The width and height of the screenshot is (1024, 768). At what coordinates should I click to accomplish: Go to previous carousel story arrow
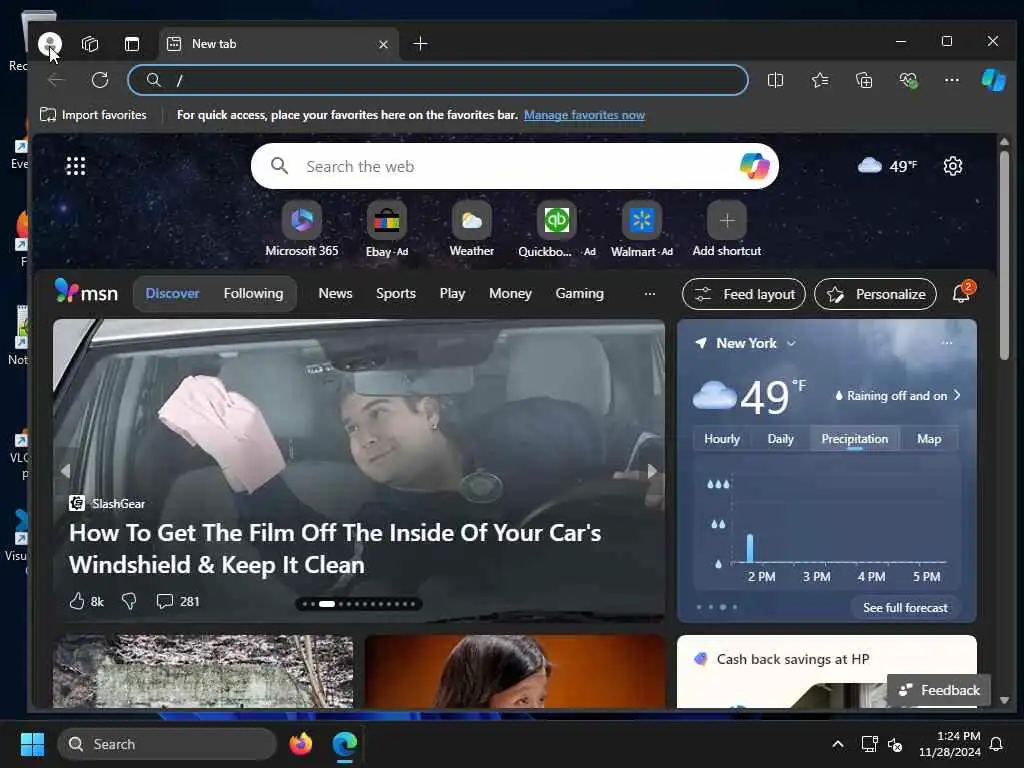click(65, 471)
